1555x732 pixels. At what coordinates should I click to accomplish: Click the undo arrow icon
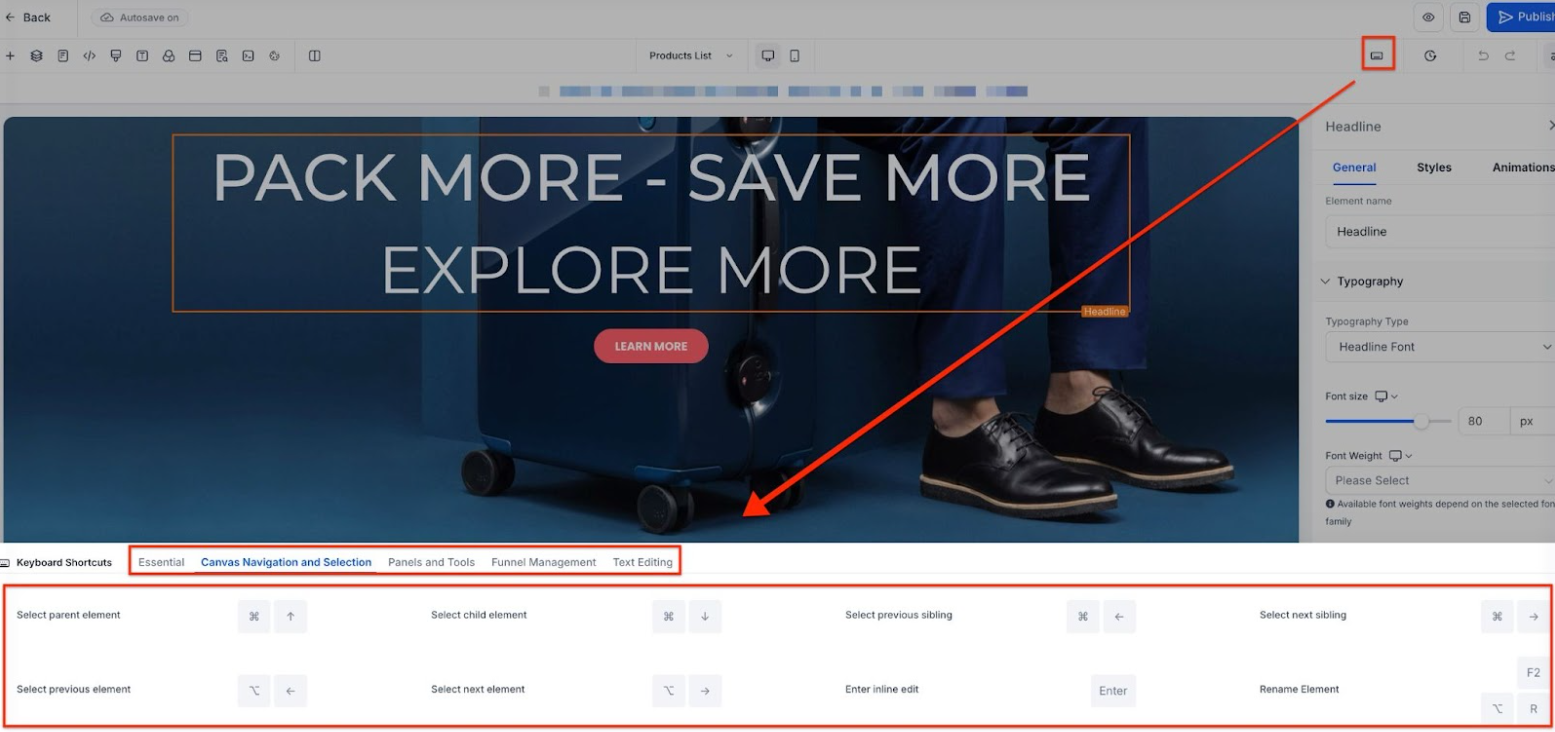pyautogui.click(x=1483, y=56)
